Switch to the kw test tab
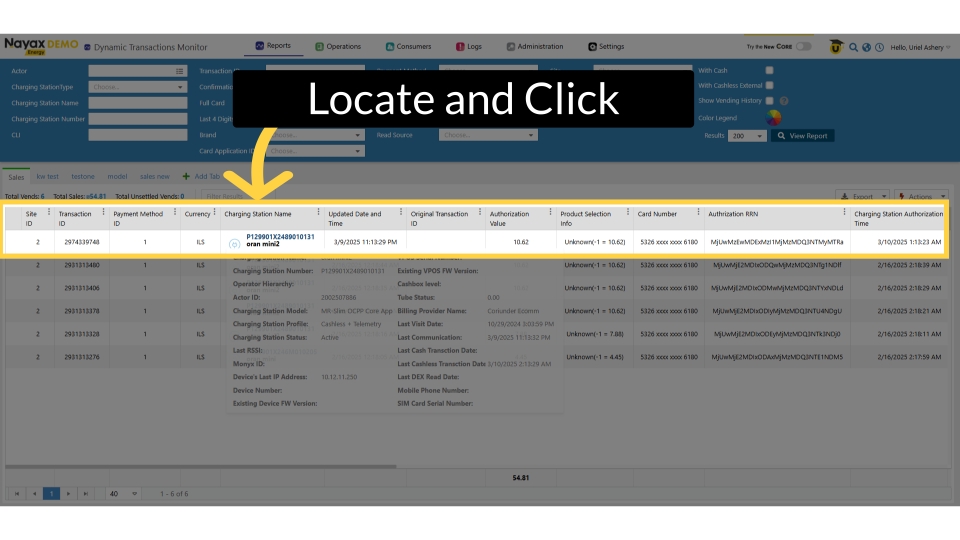This screenshot has width=960, height=540. (x=47, y=176)
